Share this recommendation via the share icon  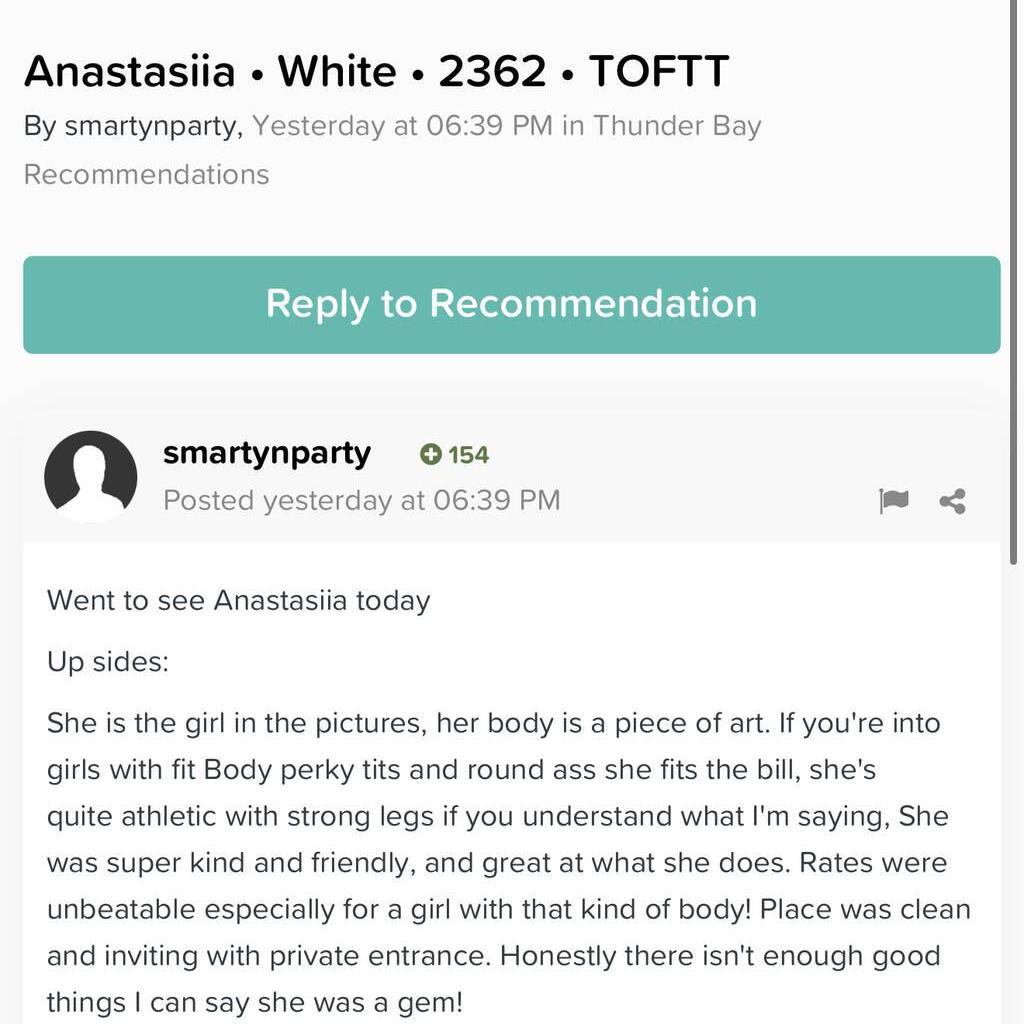951,501
